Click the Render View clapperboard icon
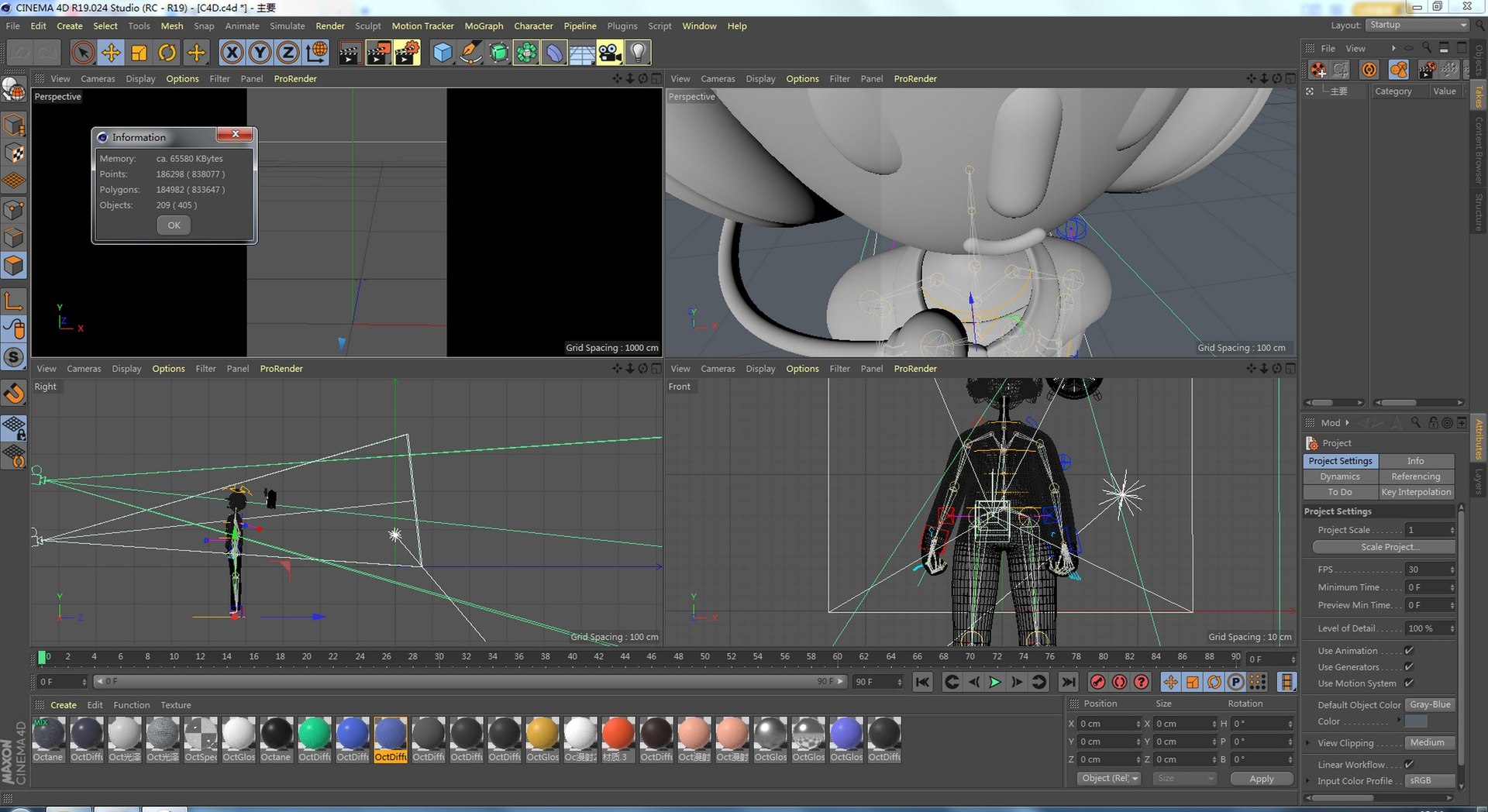This screenshot has width=1488, height=812. pyautogui.click(x=349, y=53)
